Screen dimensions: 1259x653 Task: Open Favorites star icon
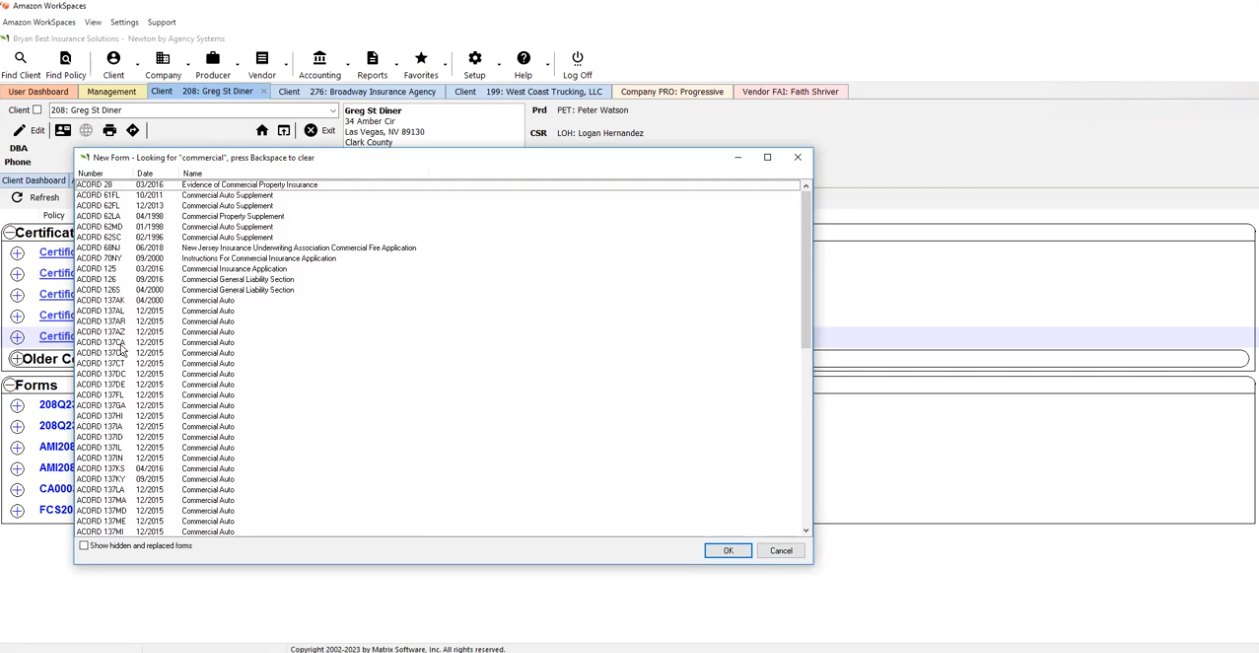(421, 59)
